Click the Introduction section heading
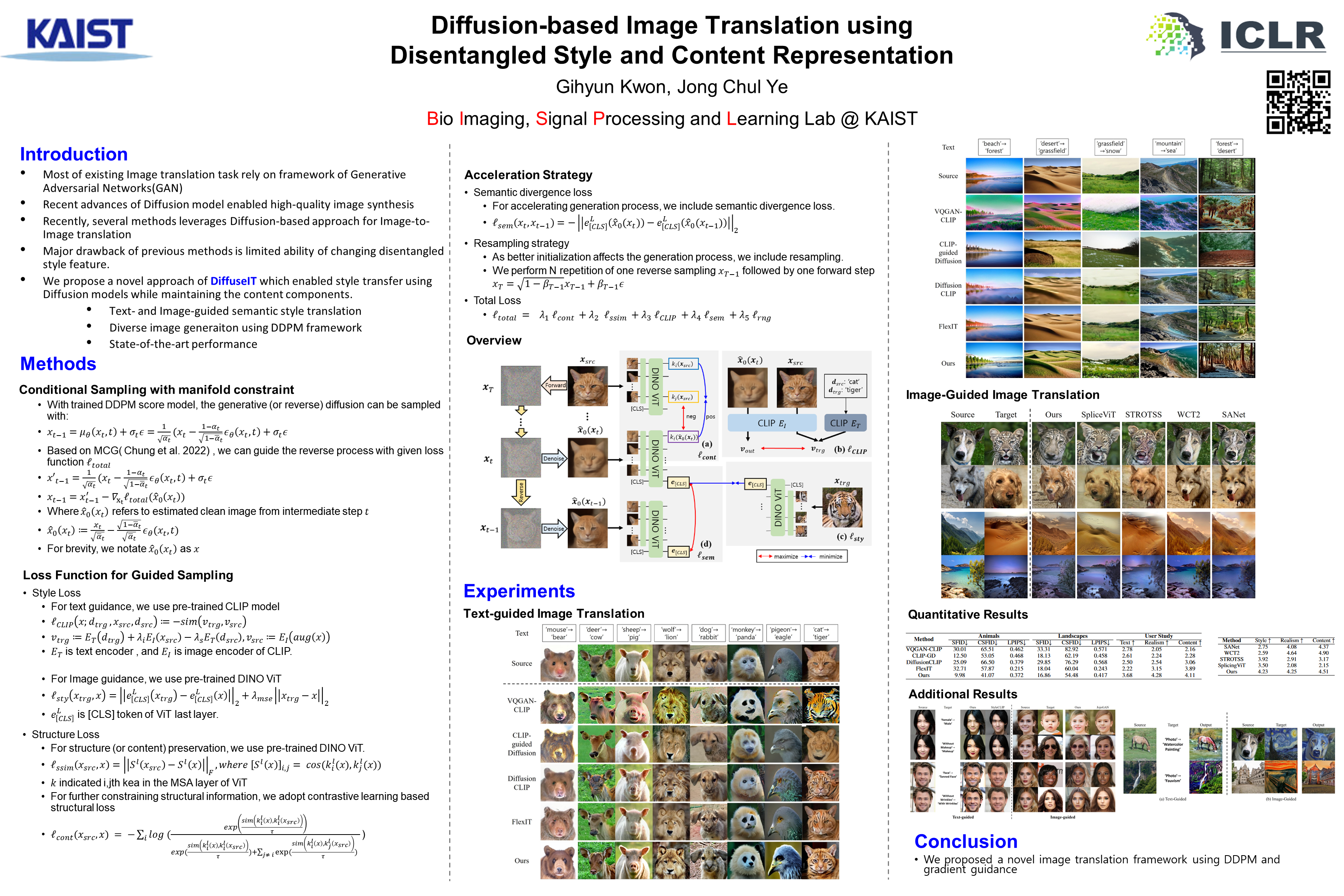Viewport: 1344px width, 896px height. click(x=74, y=154)
